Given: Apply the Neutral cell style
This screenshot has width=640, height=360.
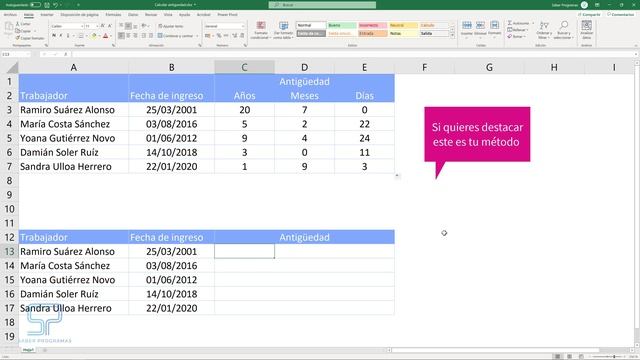Looking at the screenshot, I should click(x=403, y=25).
